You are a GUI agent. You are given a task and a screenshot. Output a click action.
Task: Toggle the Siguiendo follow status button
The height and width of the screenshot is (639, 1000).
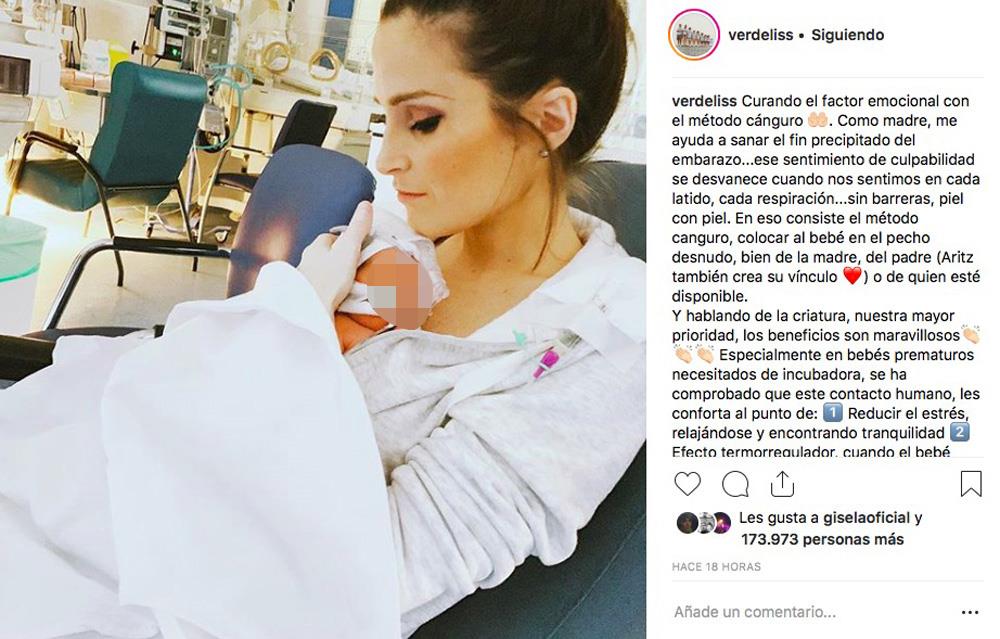pyautogui.click(x=848, y=35)
